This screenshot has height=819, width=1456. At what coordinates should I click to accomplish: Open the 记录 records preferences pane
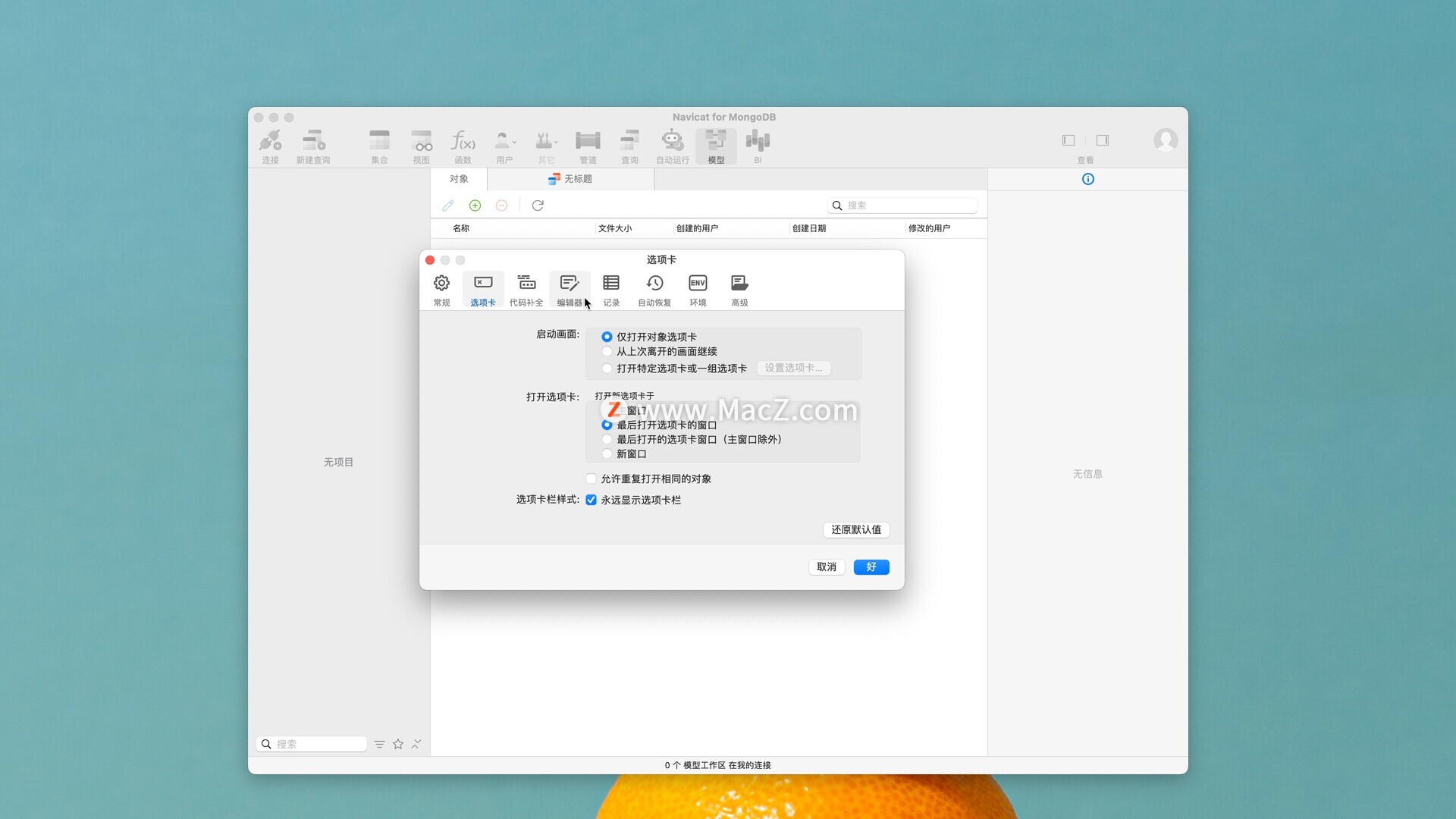611,290
